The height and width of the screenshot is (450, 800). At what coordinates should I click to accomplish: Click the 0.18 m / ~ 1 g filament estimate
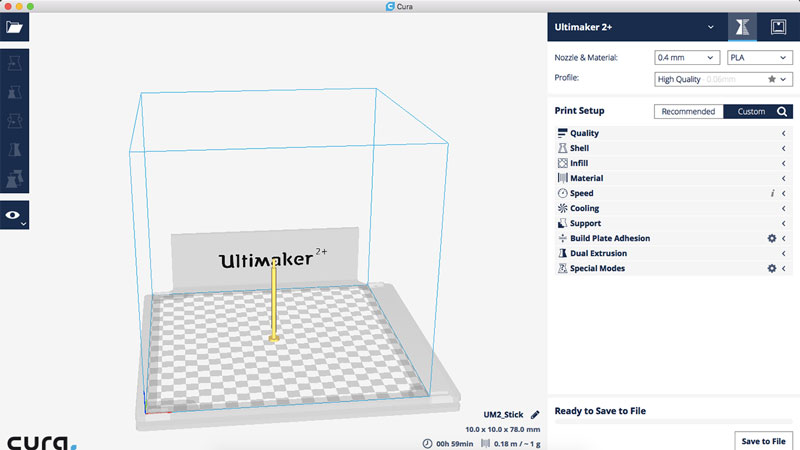pos(517,444)
